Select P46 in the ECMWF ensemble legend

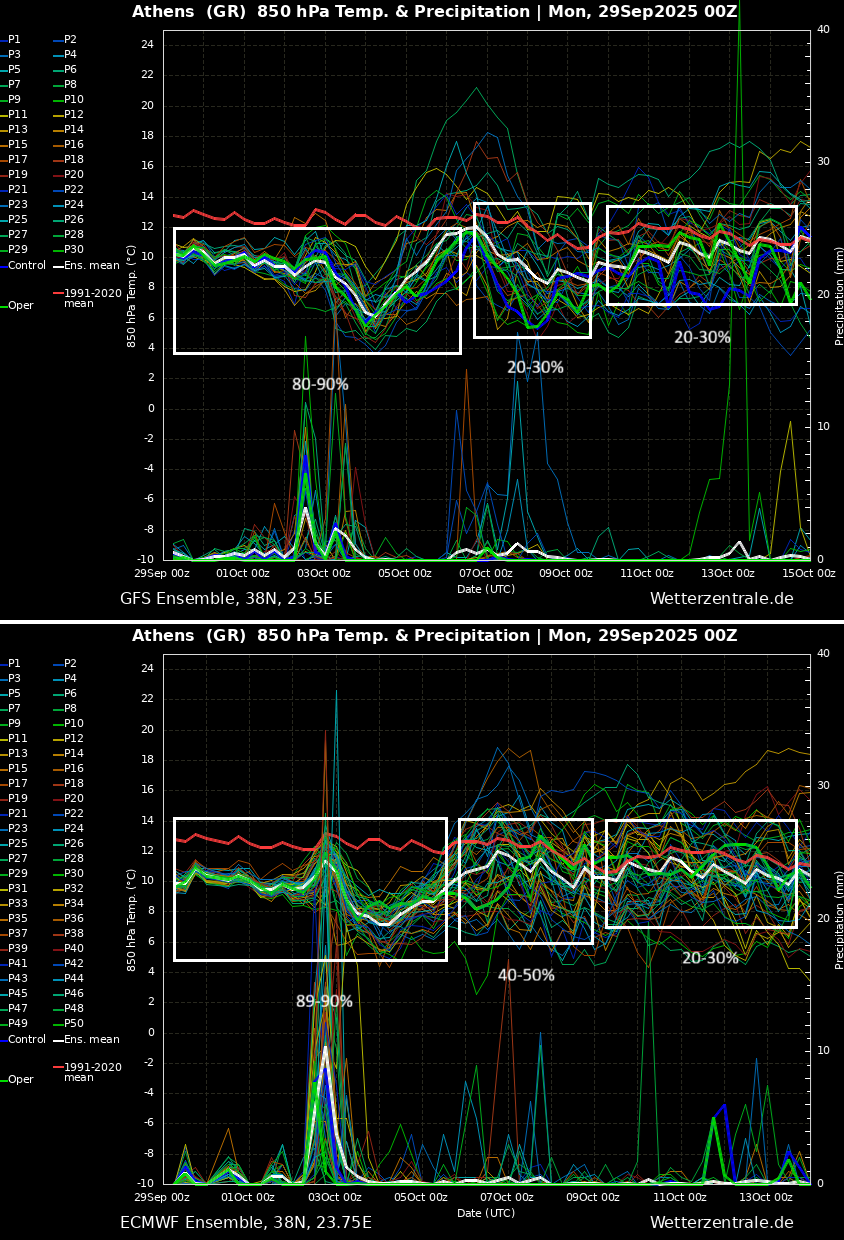(74, 994)
